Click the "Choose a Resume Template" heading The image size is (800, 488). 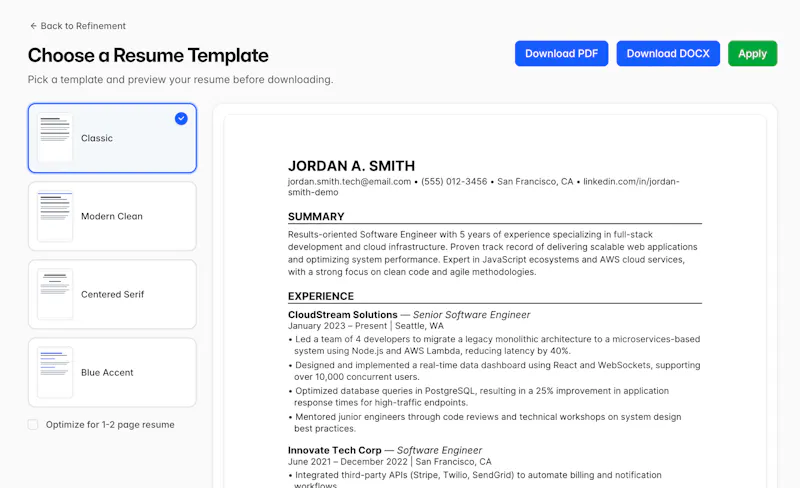click(148, 55)
